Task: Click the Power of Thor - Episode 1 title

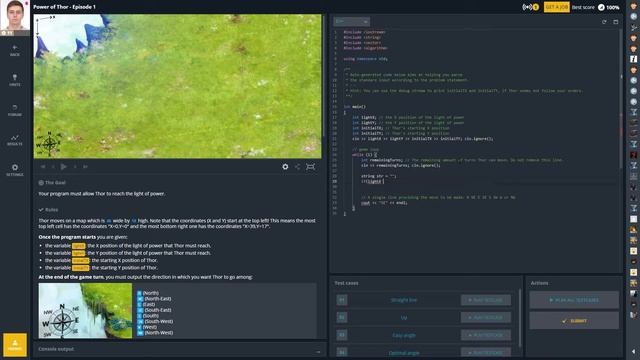Action: [x=64, y=7]
